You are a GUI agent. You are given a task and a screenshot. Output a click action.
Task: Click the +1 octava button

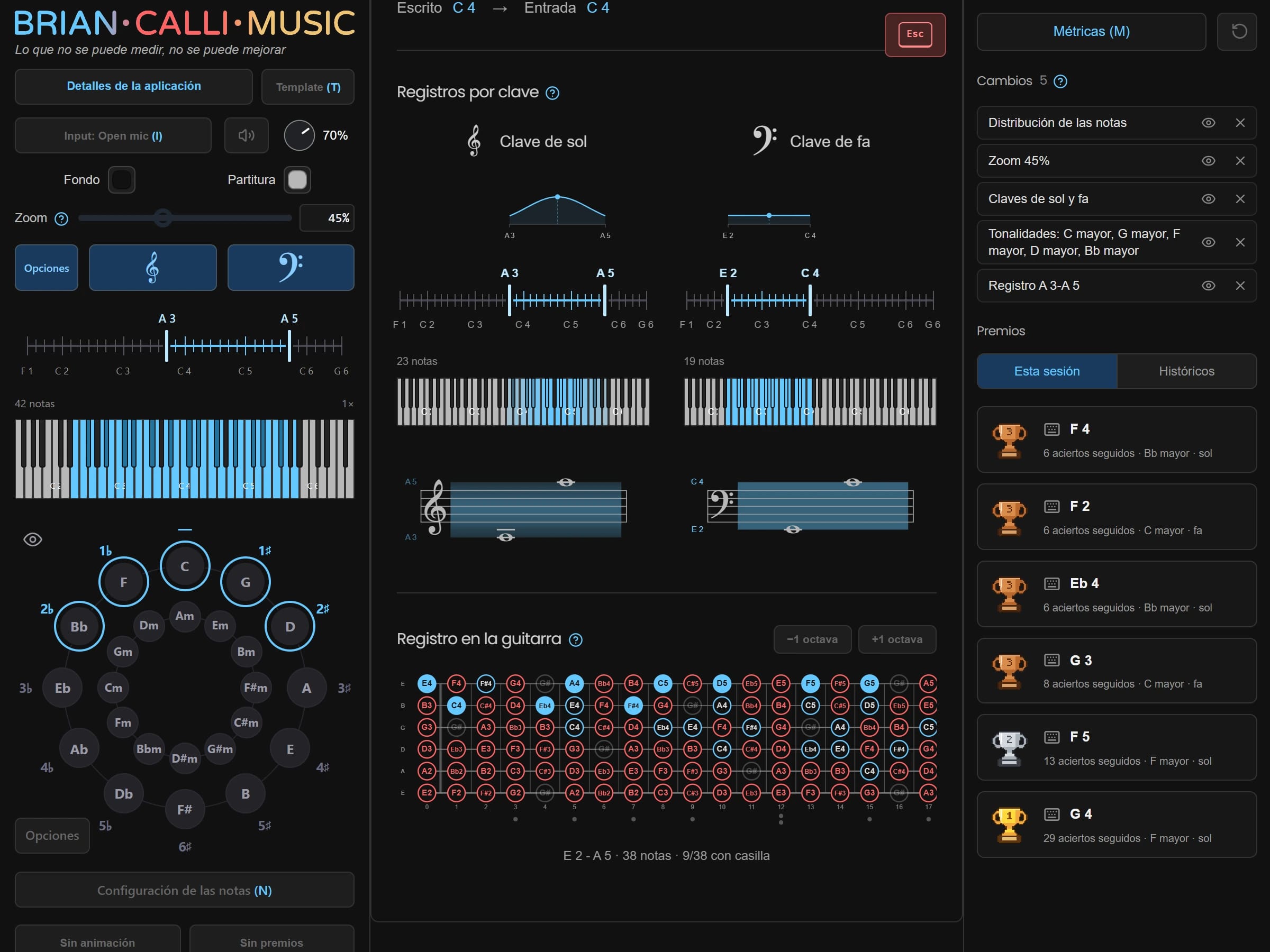897,639
